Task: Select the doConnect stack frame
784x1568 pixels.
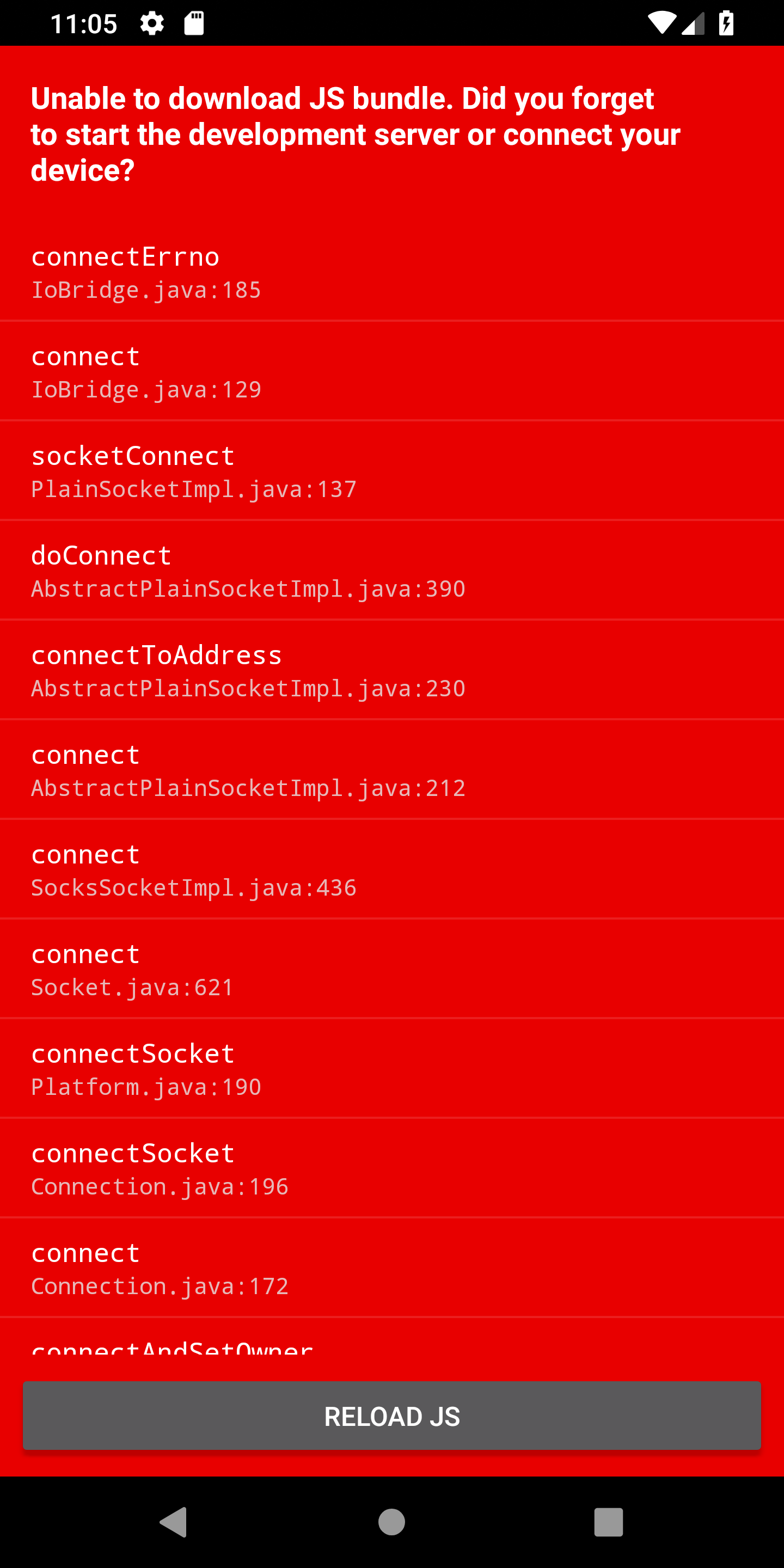Action: tap(392, 569)
